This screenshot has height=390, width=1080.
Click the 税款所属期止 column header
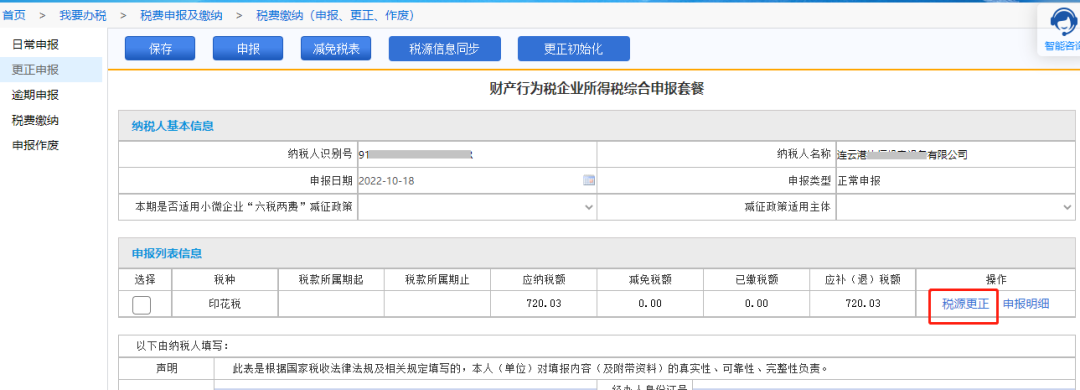[x=437, y=279]
